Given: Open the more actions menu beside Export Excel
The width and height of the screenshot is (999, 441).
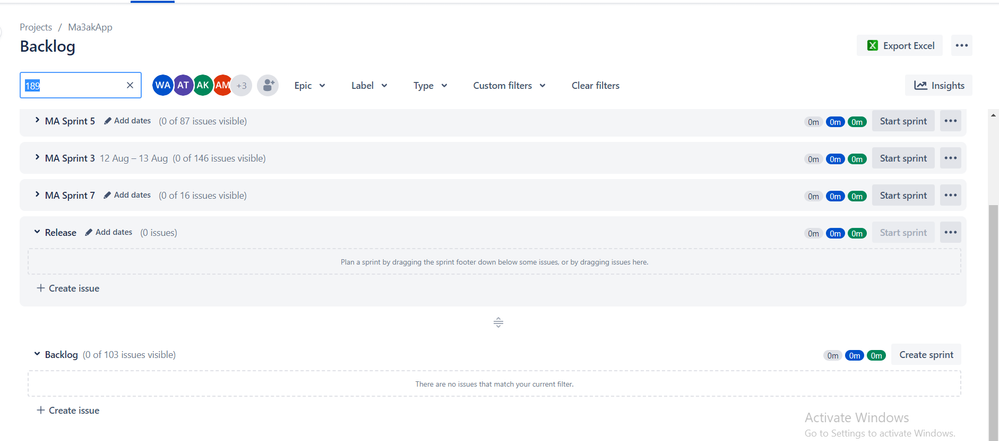Looking at the screenshot, I should [x=961, y=46].
